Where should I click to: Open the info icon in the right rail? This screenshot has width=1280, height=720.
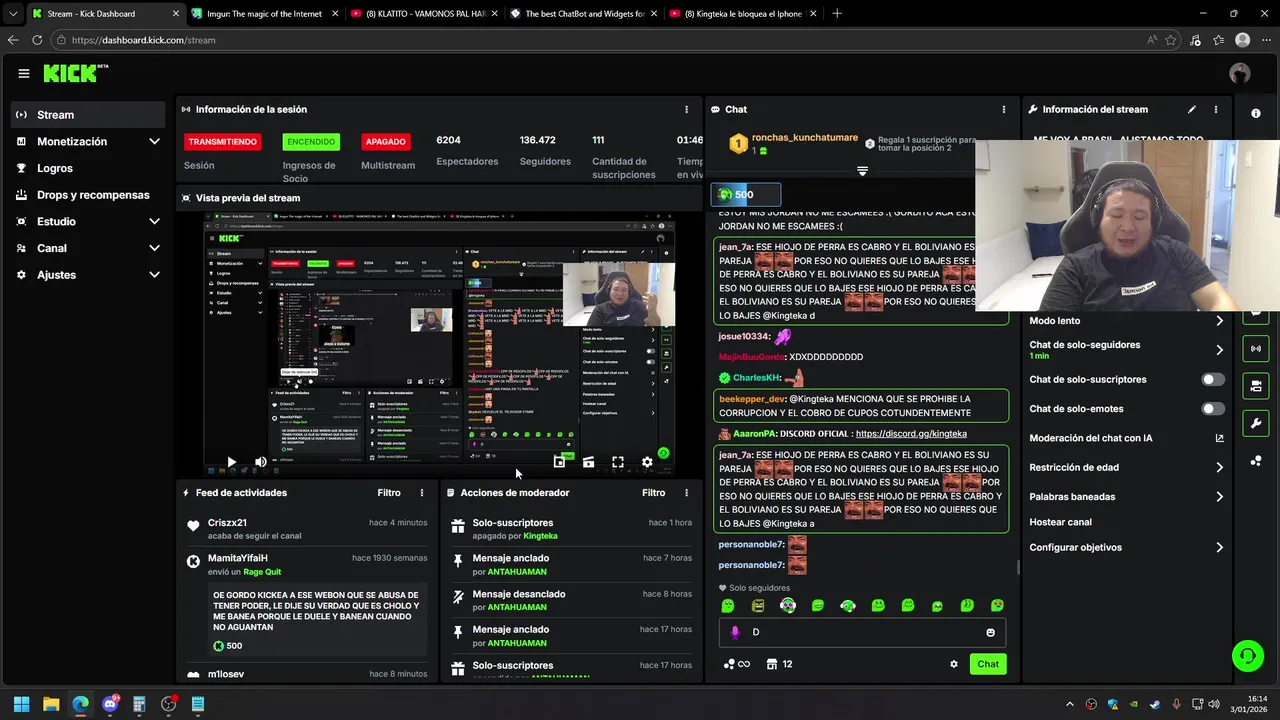tap(1256, 114)
